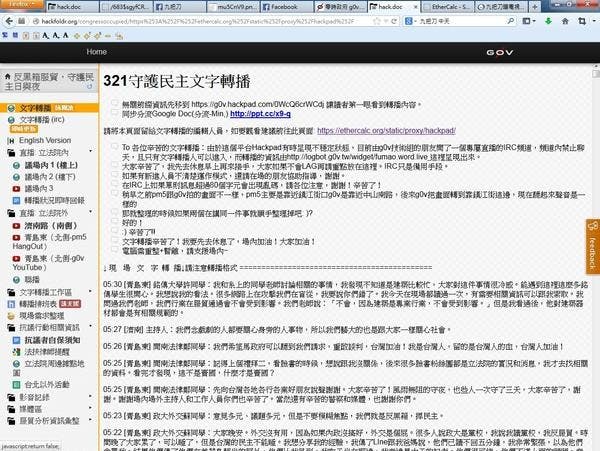
Task: Click Home in the top navigation bar
Action: (97, 50)
